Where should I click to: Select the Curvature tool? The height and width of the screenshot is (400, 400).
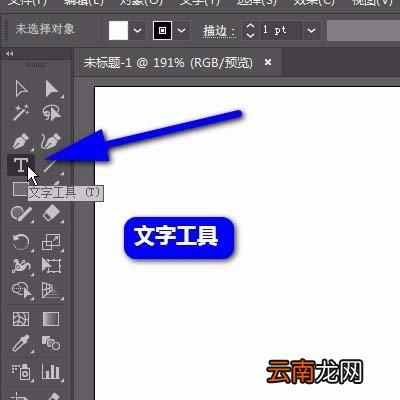coord(51,141)
